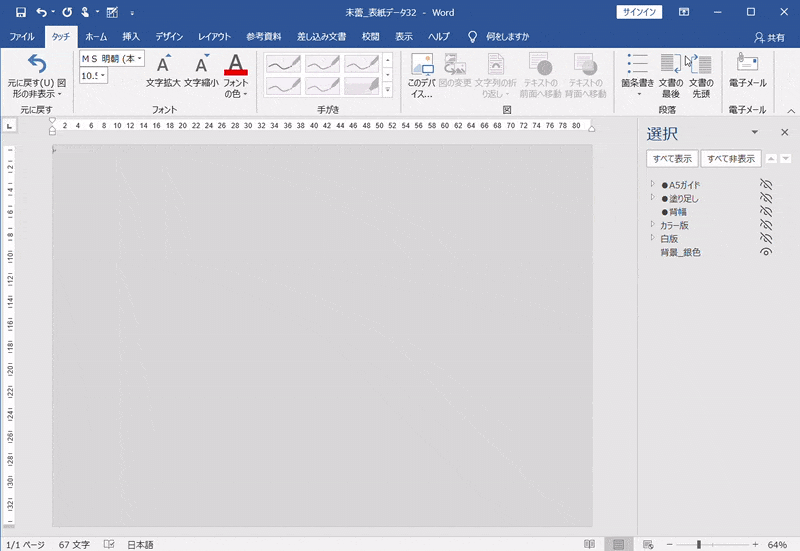This screenshot has width=800, height=551.
Task: Close the 選択 pane
Action: tap(785, 132)
